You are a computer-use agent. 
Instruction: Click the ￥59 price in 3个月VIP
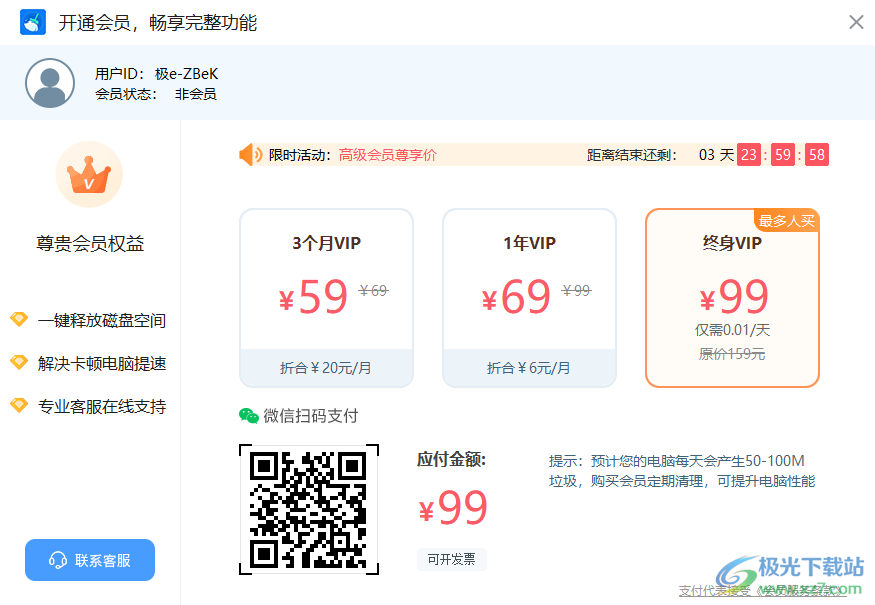(313, 296)
